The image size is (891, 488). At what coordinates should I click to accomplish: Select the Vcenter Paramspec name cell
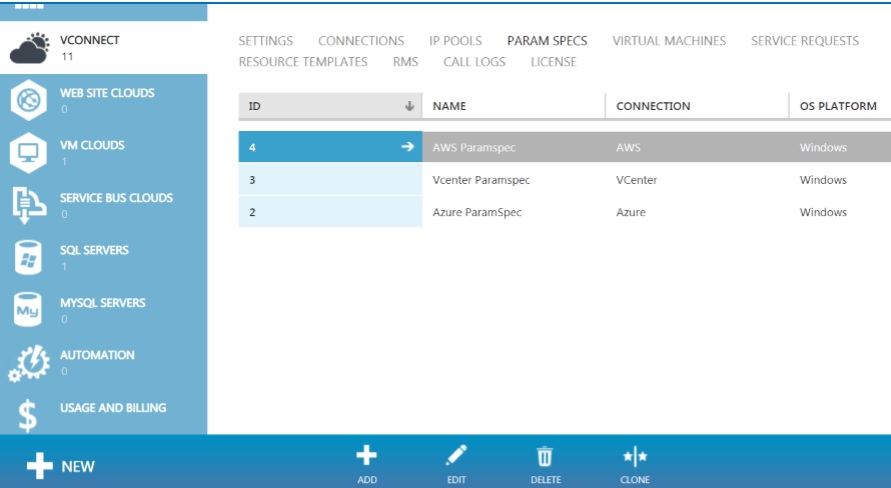click(481, 180)
